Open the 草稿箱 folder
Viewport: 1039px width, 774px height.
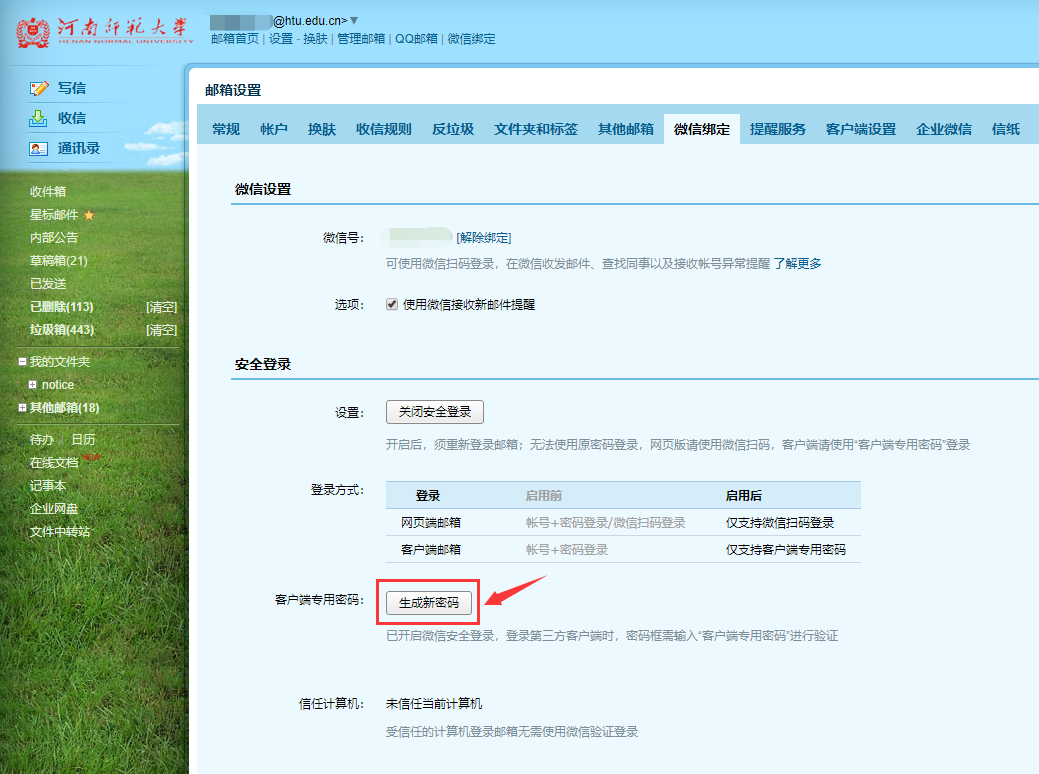[x=58, y=261]
